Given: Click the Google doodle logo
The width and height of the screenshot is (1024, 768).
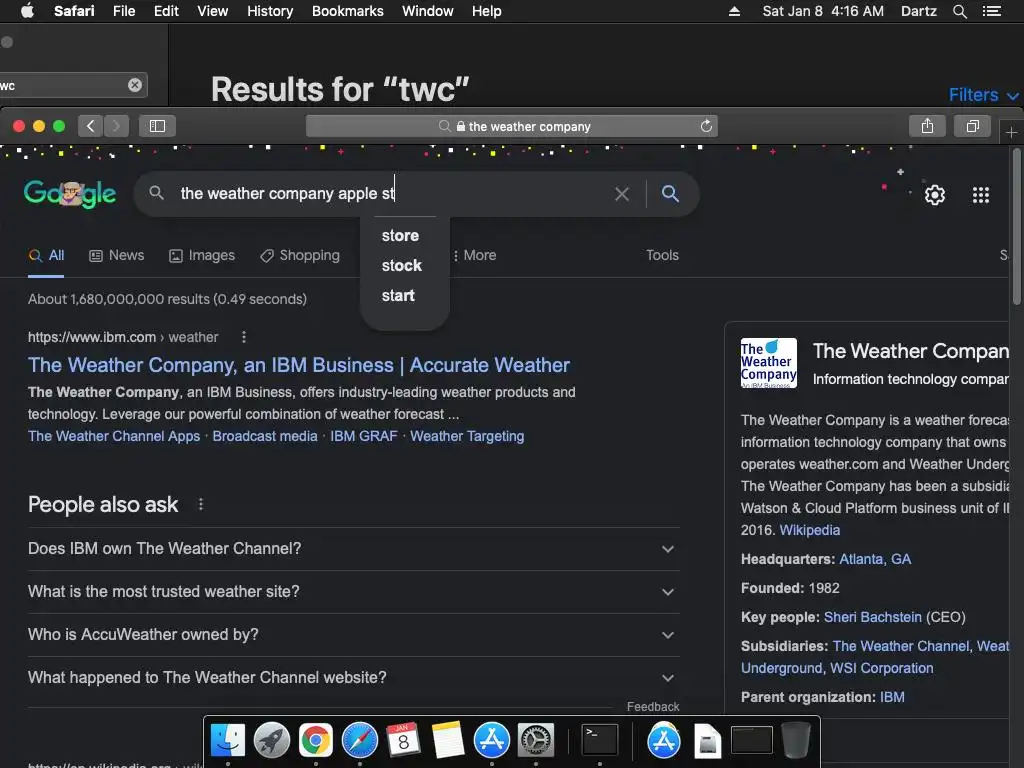Looking at the screenshot, I should pos(70,194).
